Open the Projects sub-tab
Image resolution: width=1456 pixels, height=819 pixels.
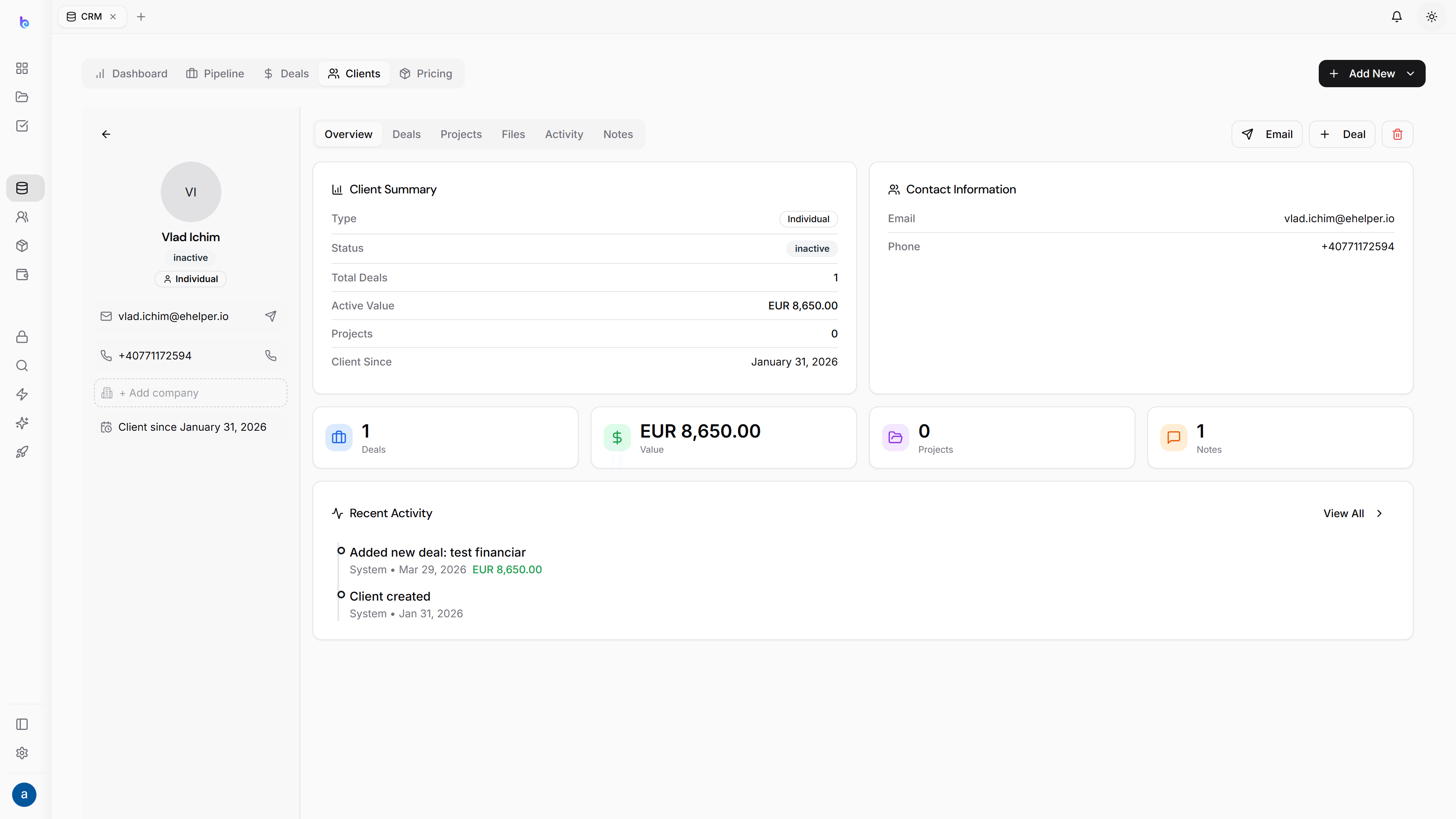[461, 135]
